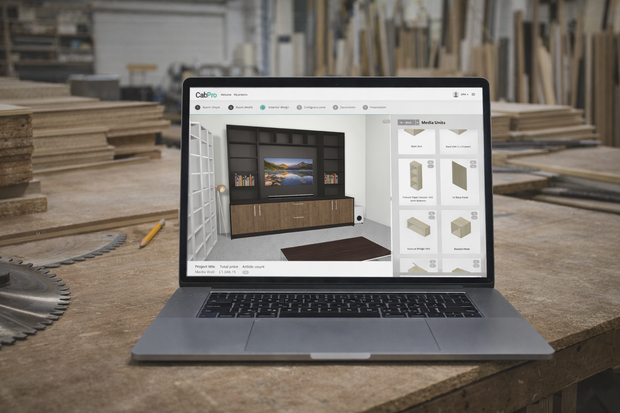Click the Back button in Media Units panel

point(406,123)
